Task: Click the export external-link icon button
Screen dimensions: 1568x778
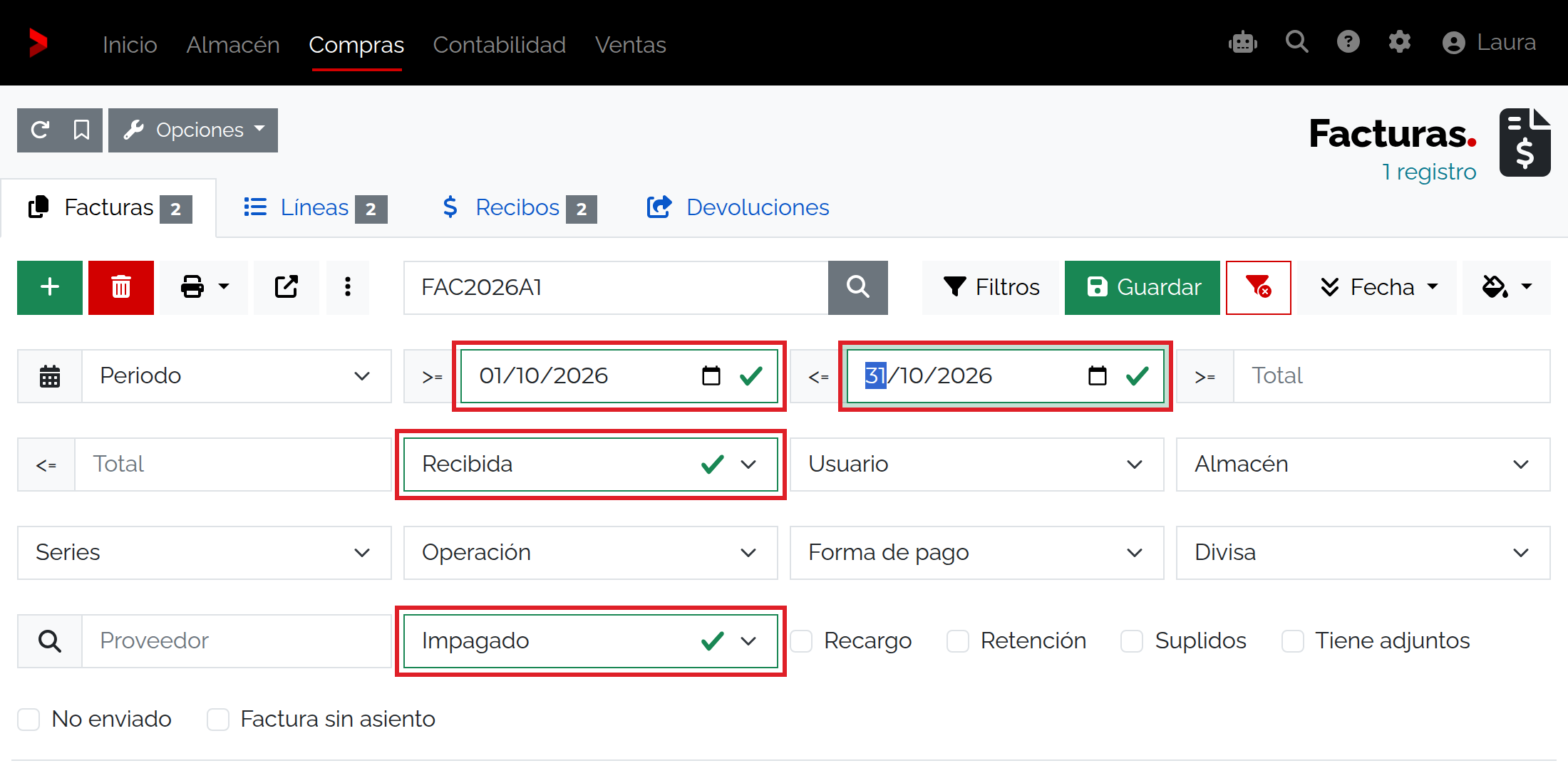Action: click(287, 288)
